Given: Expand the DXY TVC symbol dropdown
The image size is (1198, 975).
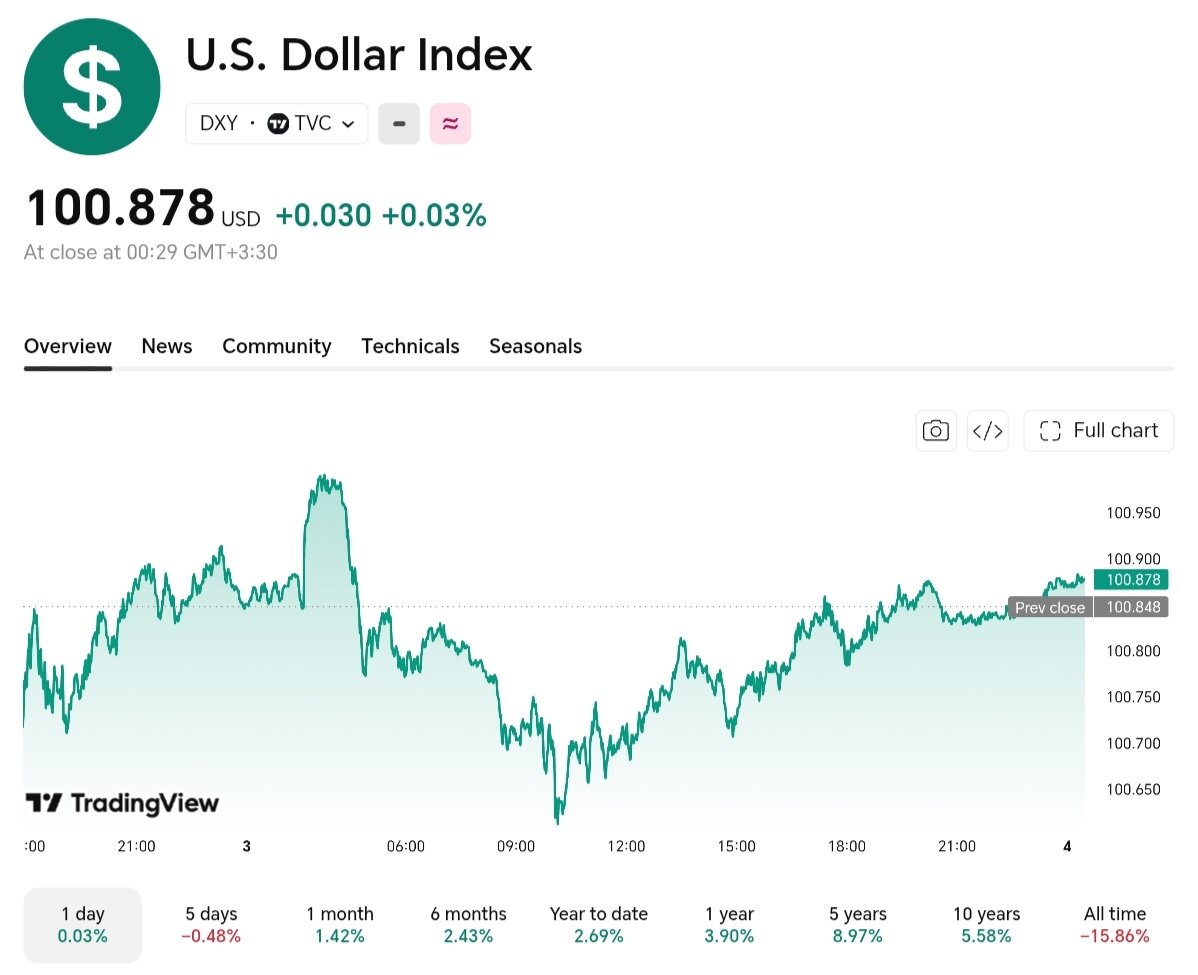Looking at the screenshot, I should pyautogui.click(x=277, y=123).
